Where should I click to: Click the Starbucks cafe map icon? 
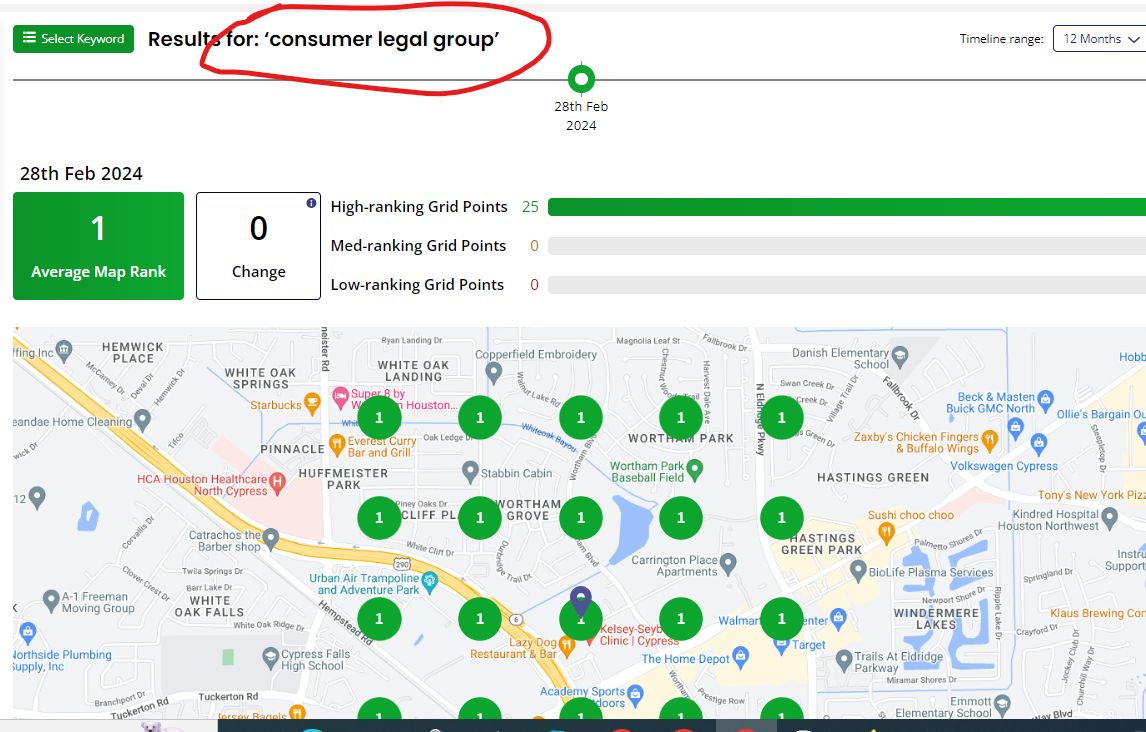click(312, 402)
